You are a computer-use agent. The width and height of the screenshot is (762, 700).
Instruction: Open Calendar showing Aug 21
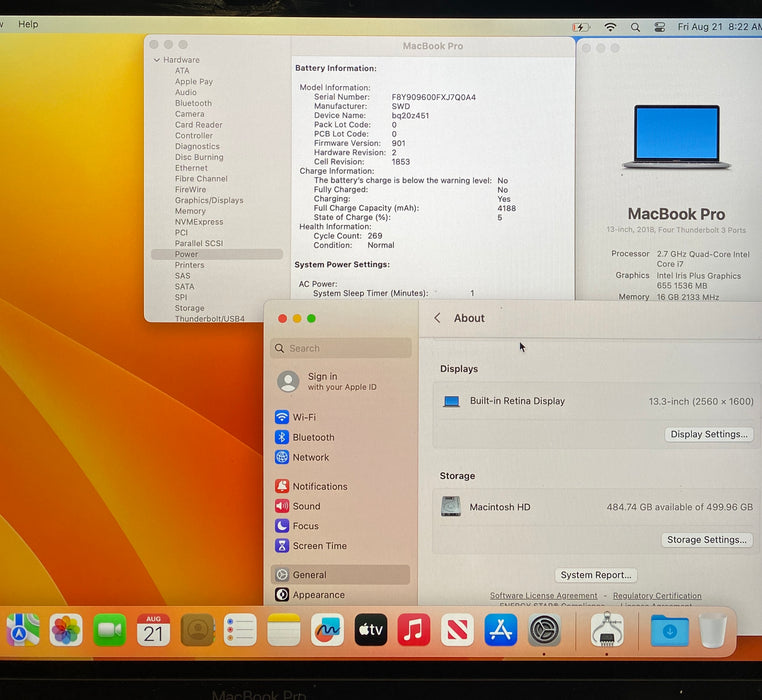click(153, 630)
